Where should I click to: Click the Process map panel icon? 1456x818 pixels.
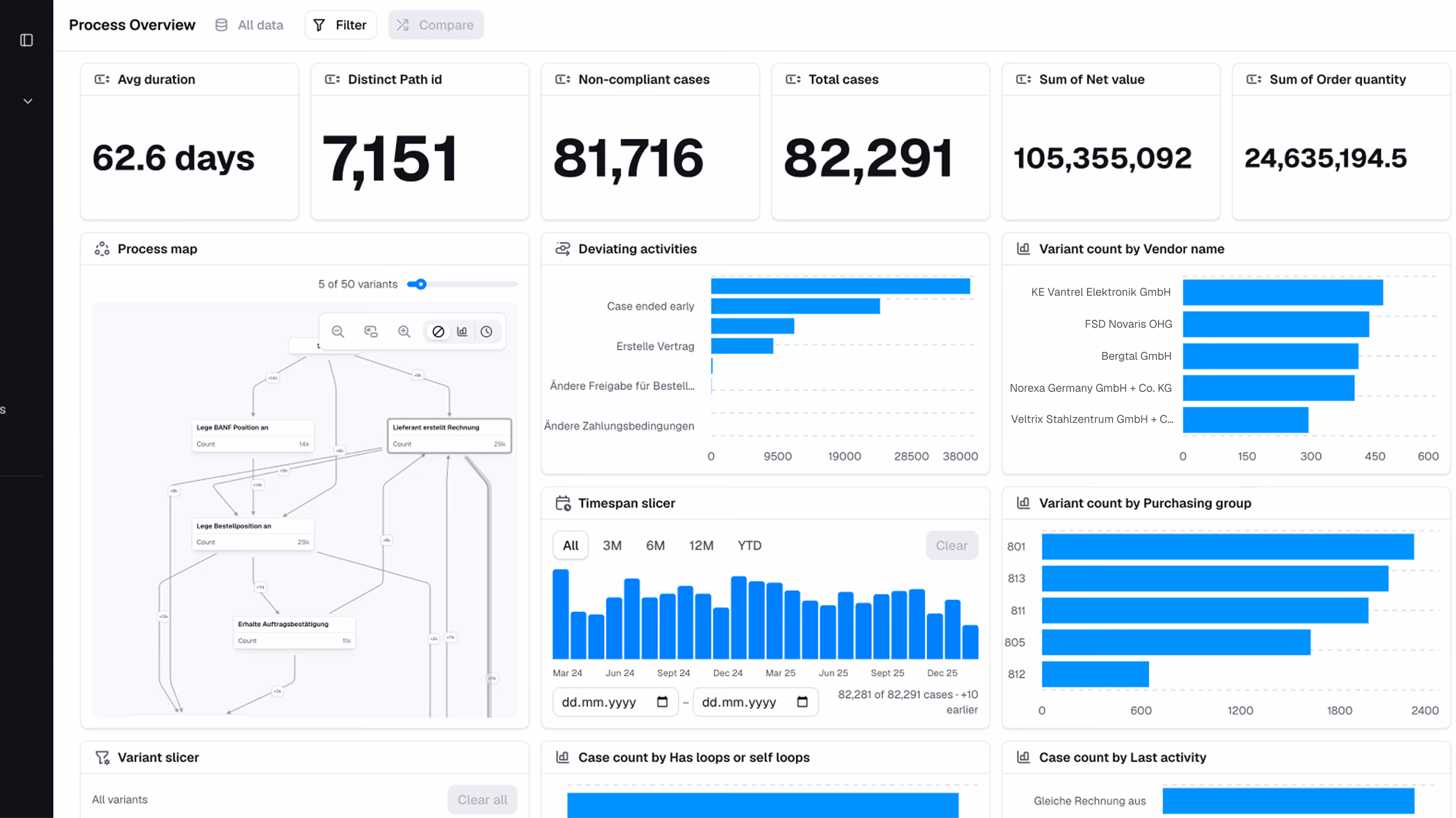pos(102,249)
